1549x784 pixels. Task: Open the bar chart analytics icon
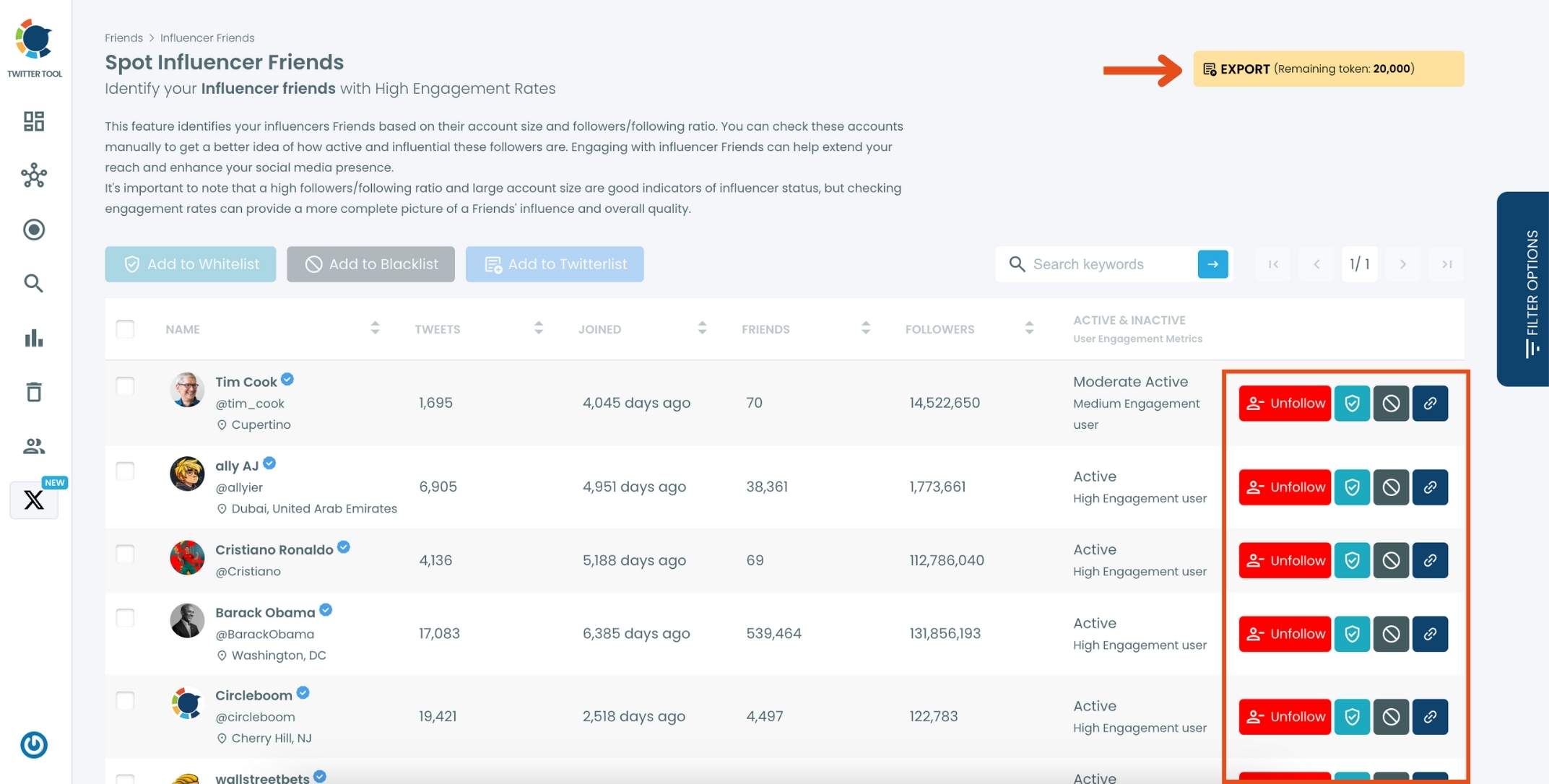[34, 338]
